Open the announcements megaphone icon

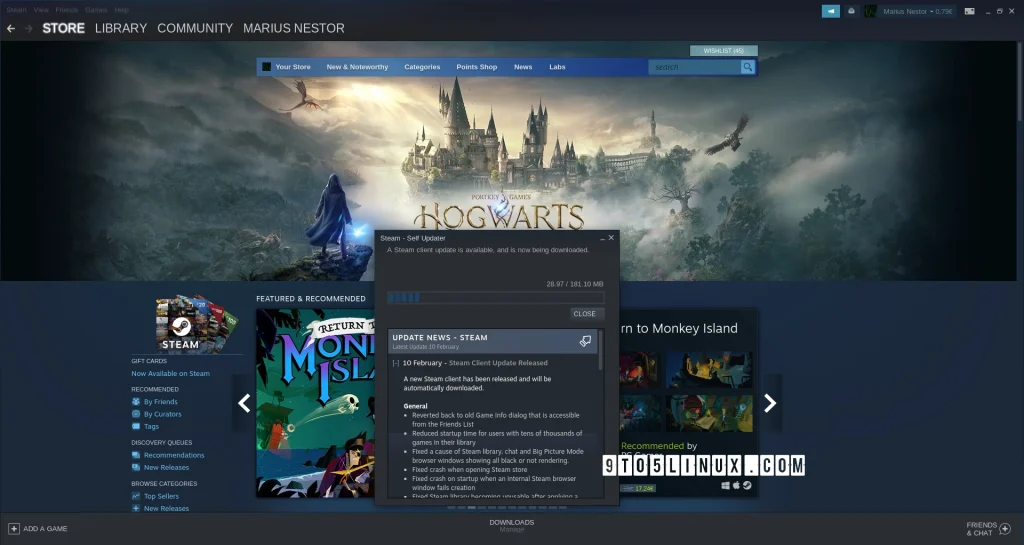click(x=831, y=11)
